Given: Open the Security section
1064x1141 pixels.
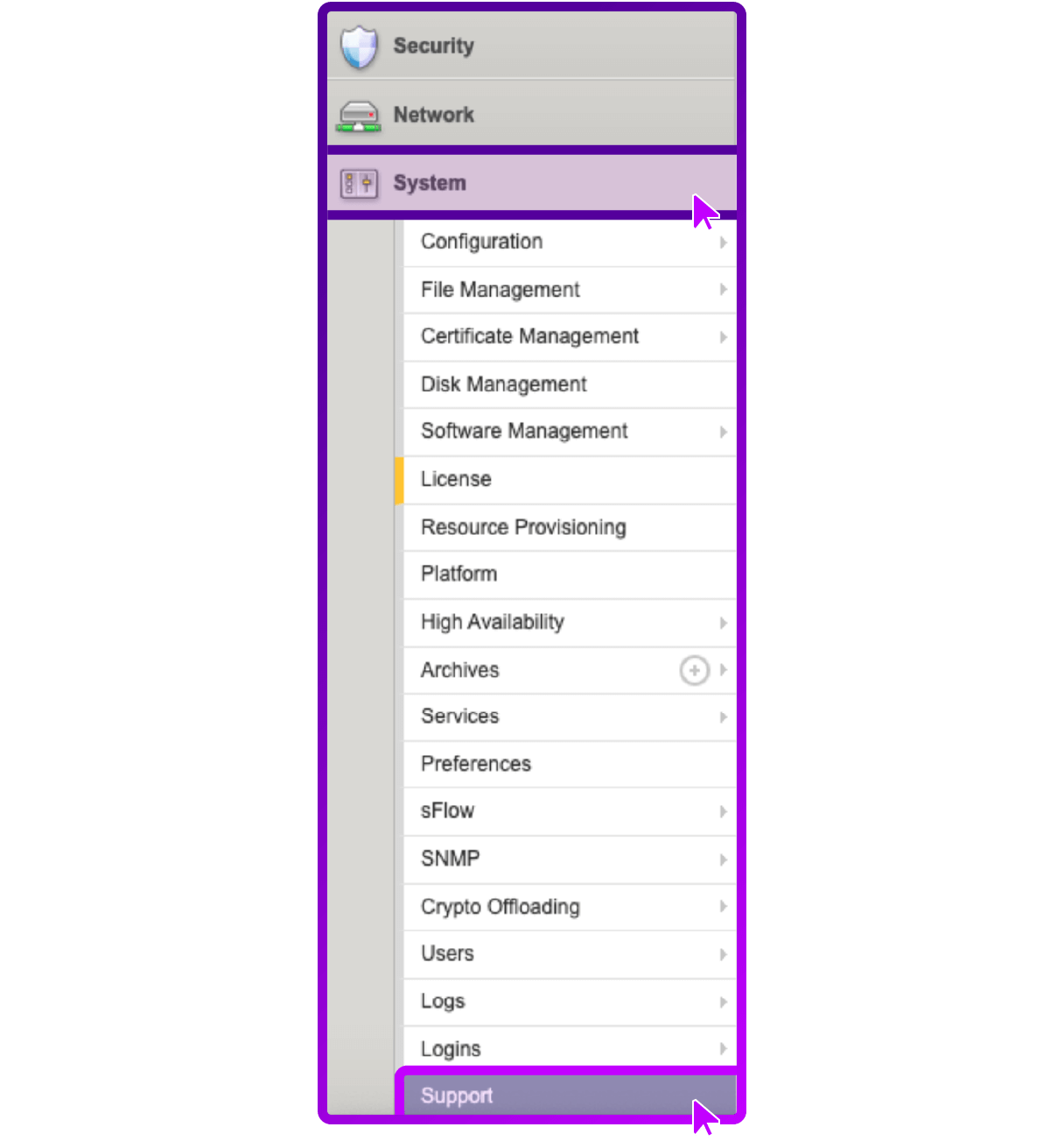Looking at the screenshot, I should 532,45.
